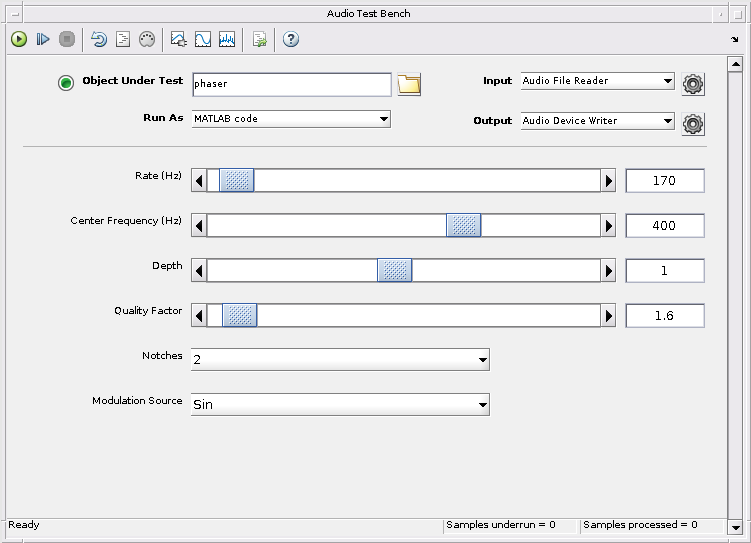The image size is (751, 543).
Task: Increase Center Frequency with the right arrow
Action: tap(608, 226)
